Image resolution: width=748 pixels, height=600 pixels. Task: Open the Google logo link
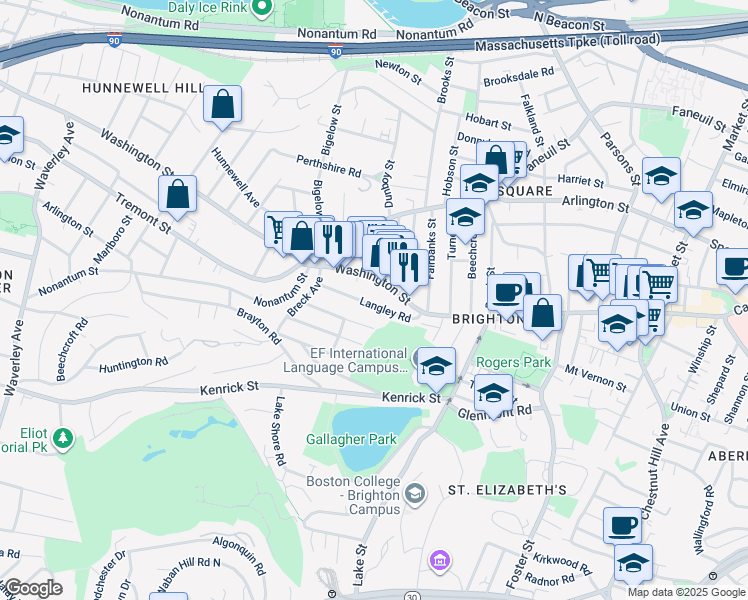pyautogui.click(x=32, y=587)
